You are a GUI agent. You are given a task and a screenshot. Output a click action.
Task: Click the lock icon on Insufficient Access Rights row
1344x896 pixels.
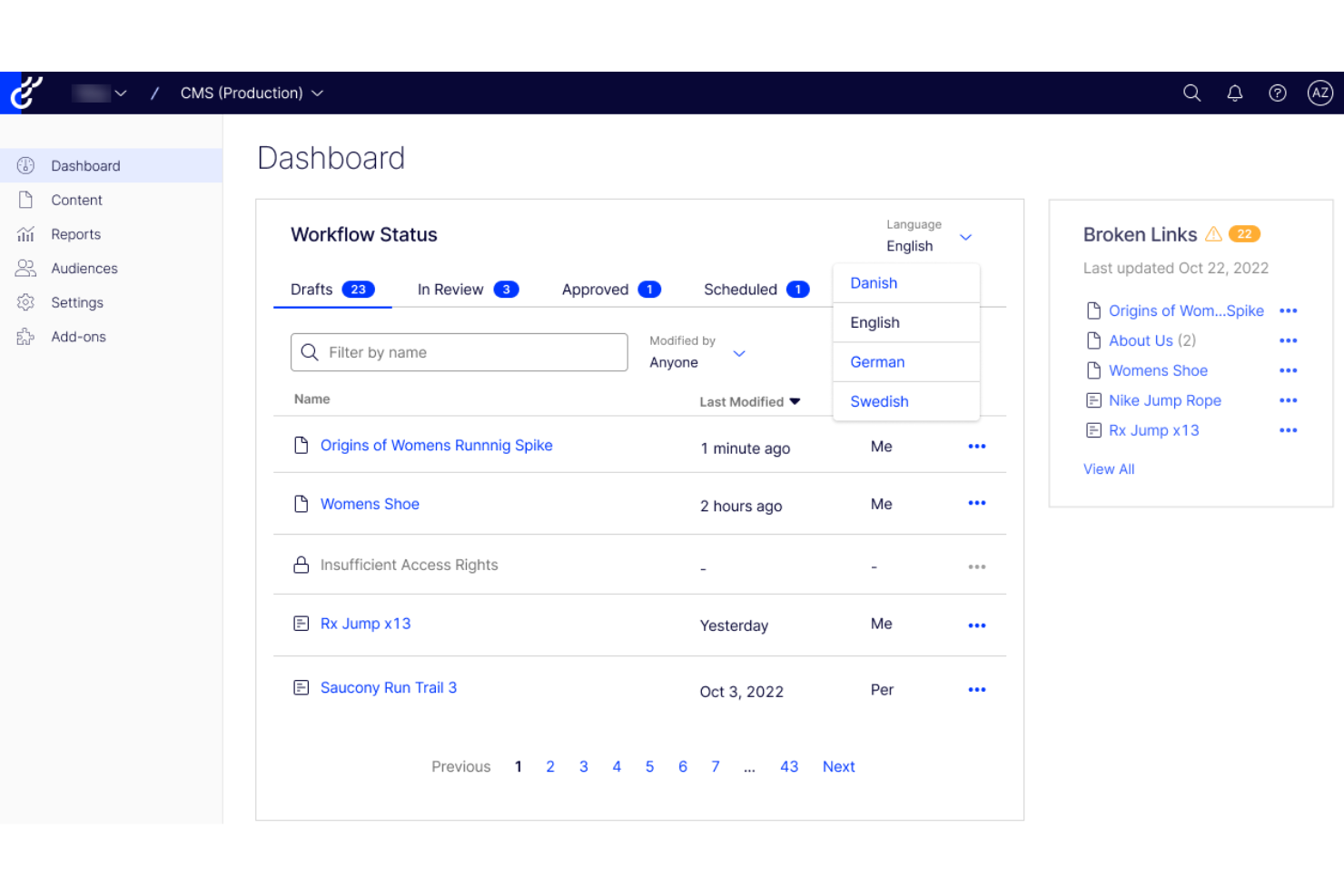pos(301,564)
